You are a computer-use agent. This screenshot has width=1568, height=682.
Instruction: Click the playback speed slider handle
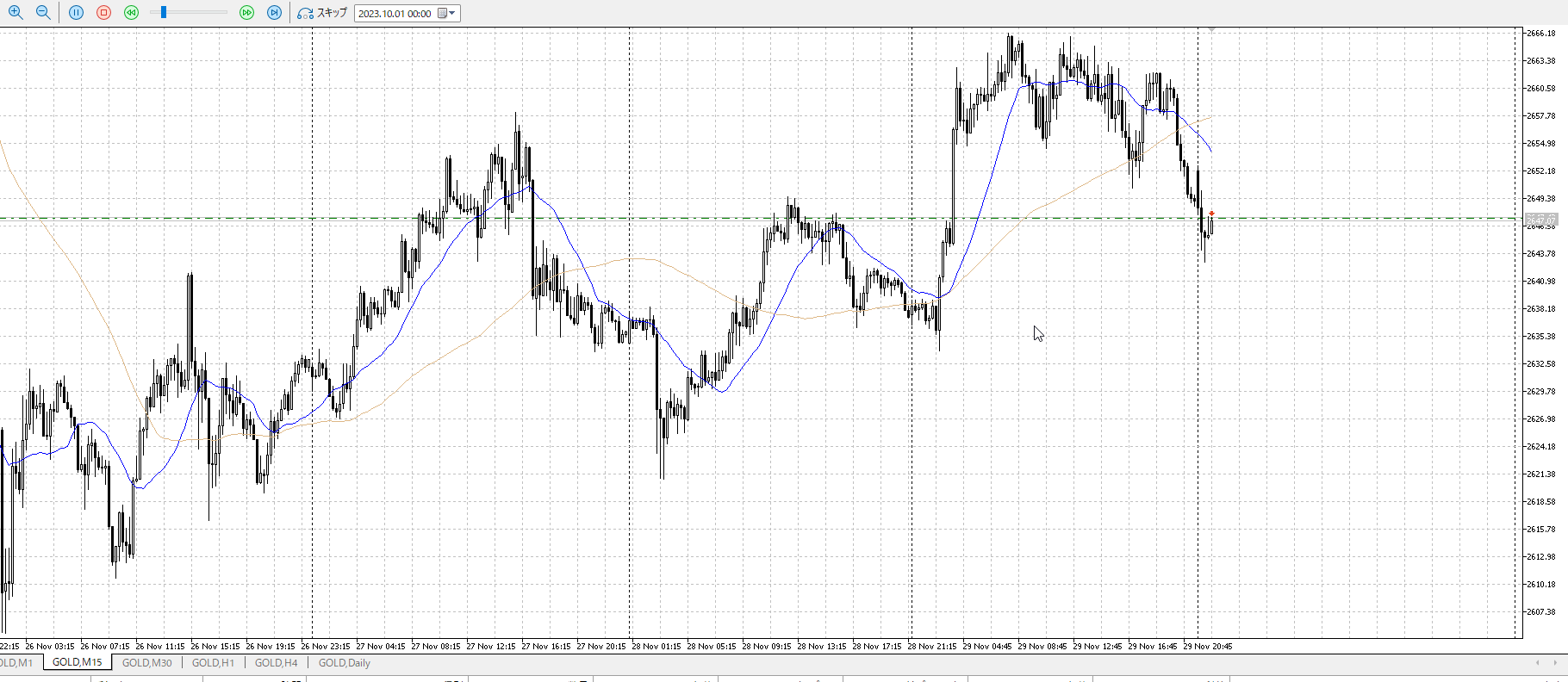click(x=164, y=13)
